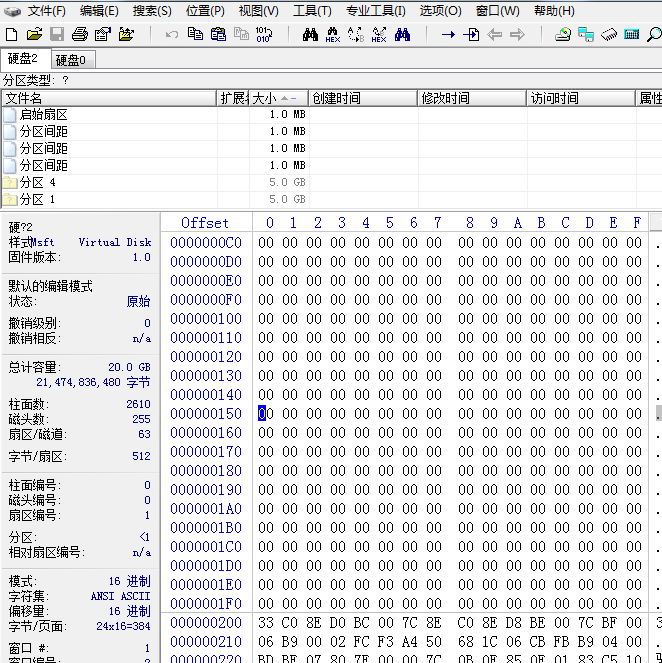
Task: Click the 分区类型: ? label
Action: pos(36,80)
